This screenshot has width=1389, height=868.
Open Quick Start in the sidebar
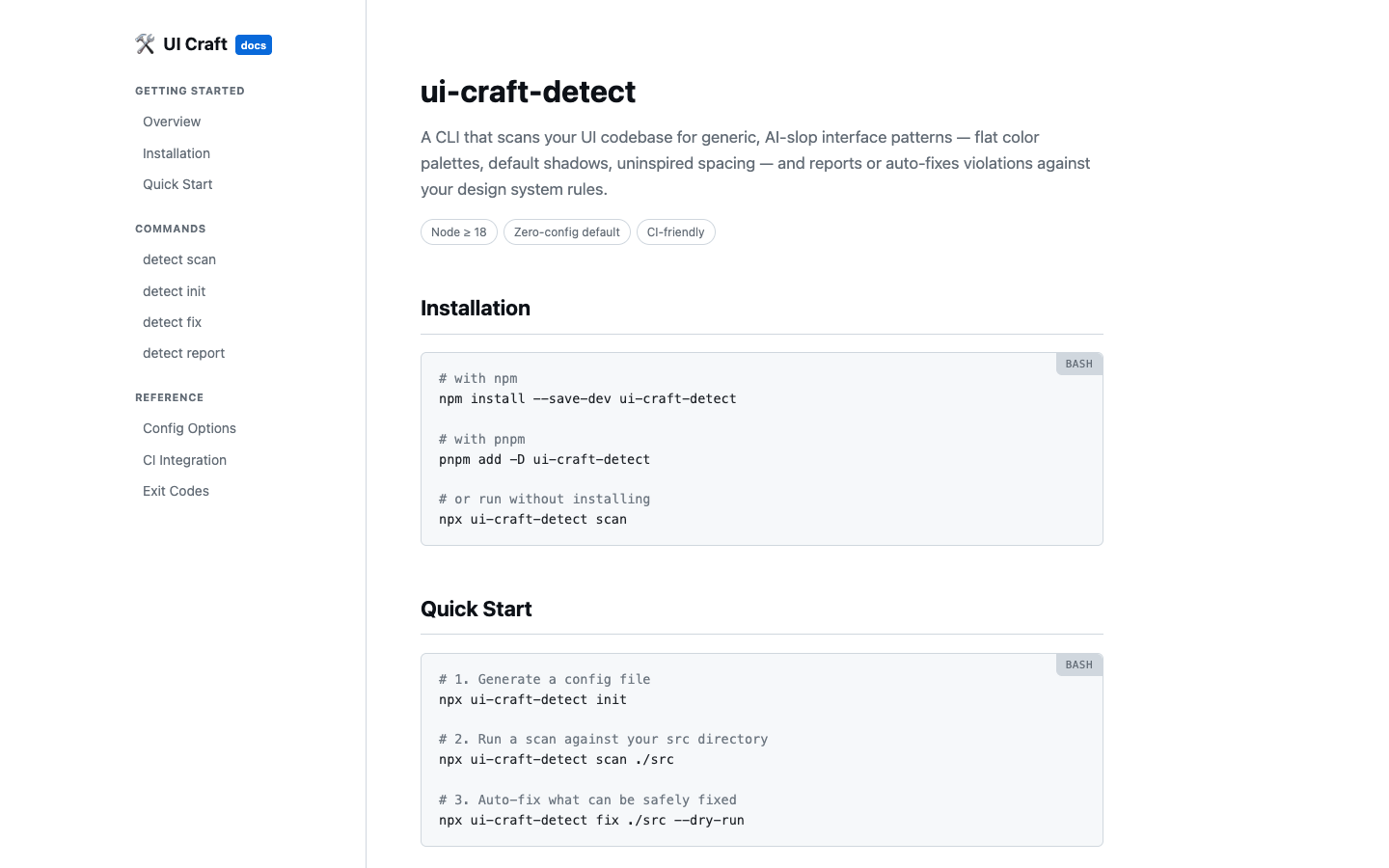click(177, 184)
